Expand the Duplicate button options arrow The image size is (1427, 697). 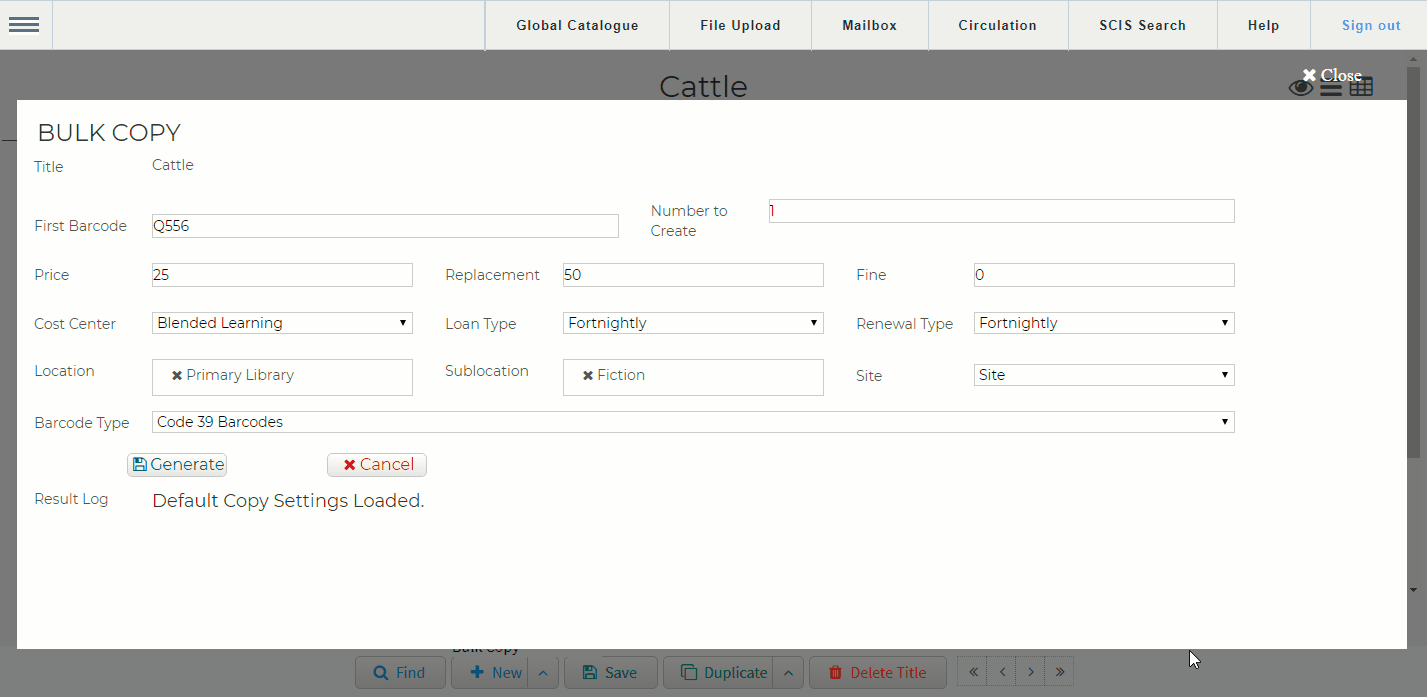point(788,673)
